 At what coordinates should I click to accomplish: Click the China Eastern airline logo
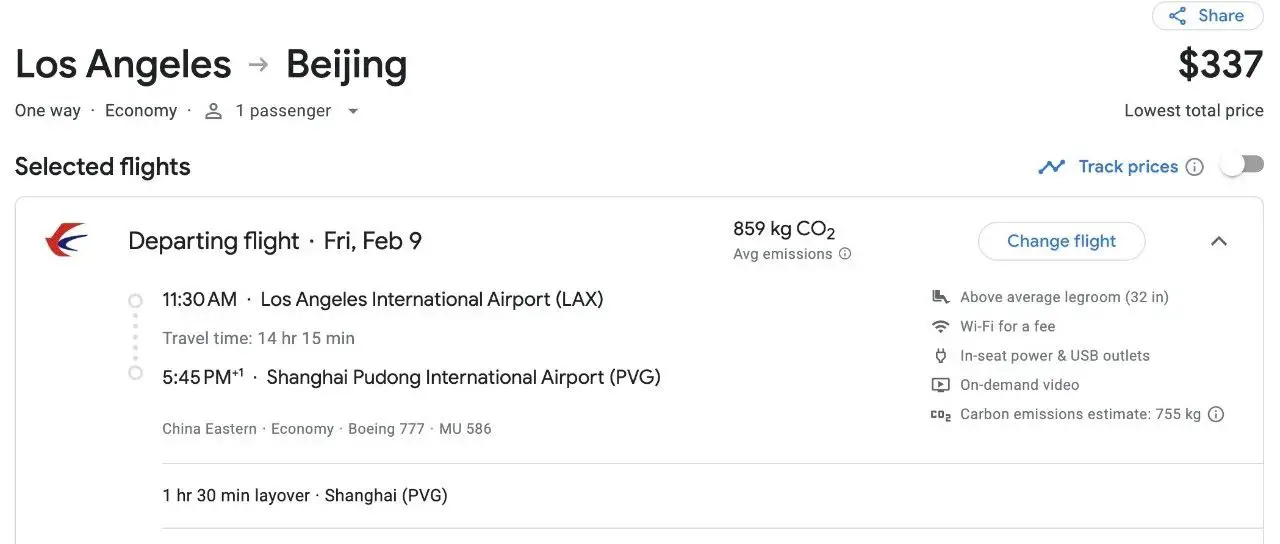click(66, 241)
